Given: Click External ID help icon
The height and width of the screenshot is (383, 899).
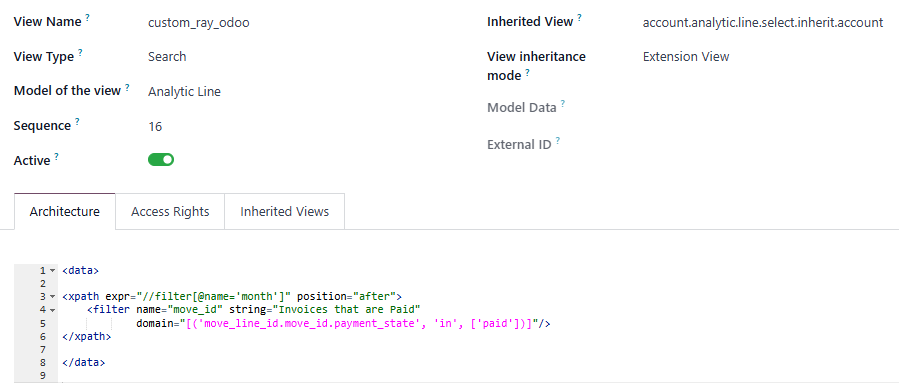Looking at the screenshot, I should click(x=557, y=140).
